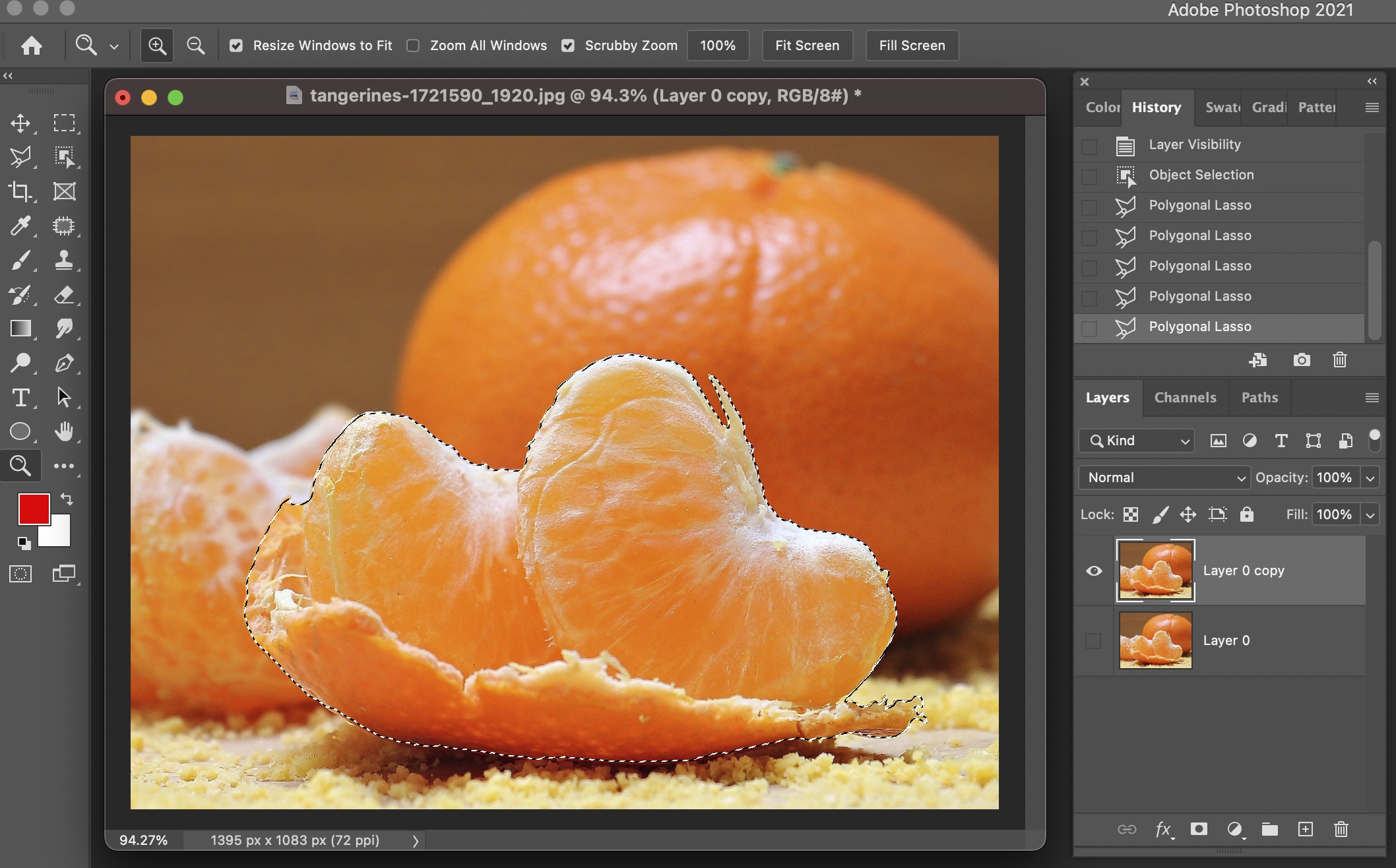Select the Eraser tool

(64, 295)
